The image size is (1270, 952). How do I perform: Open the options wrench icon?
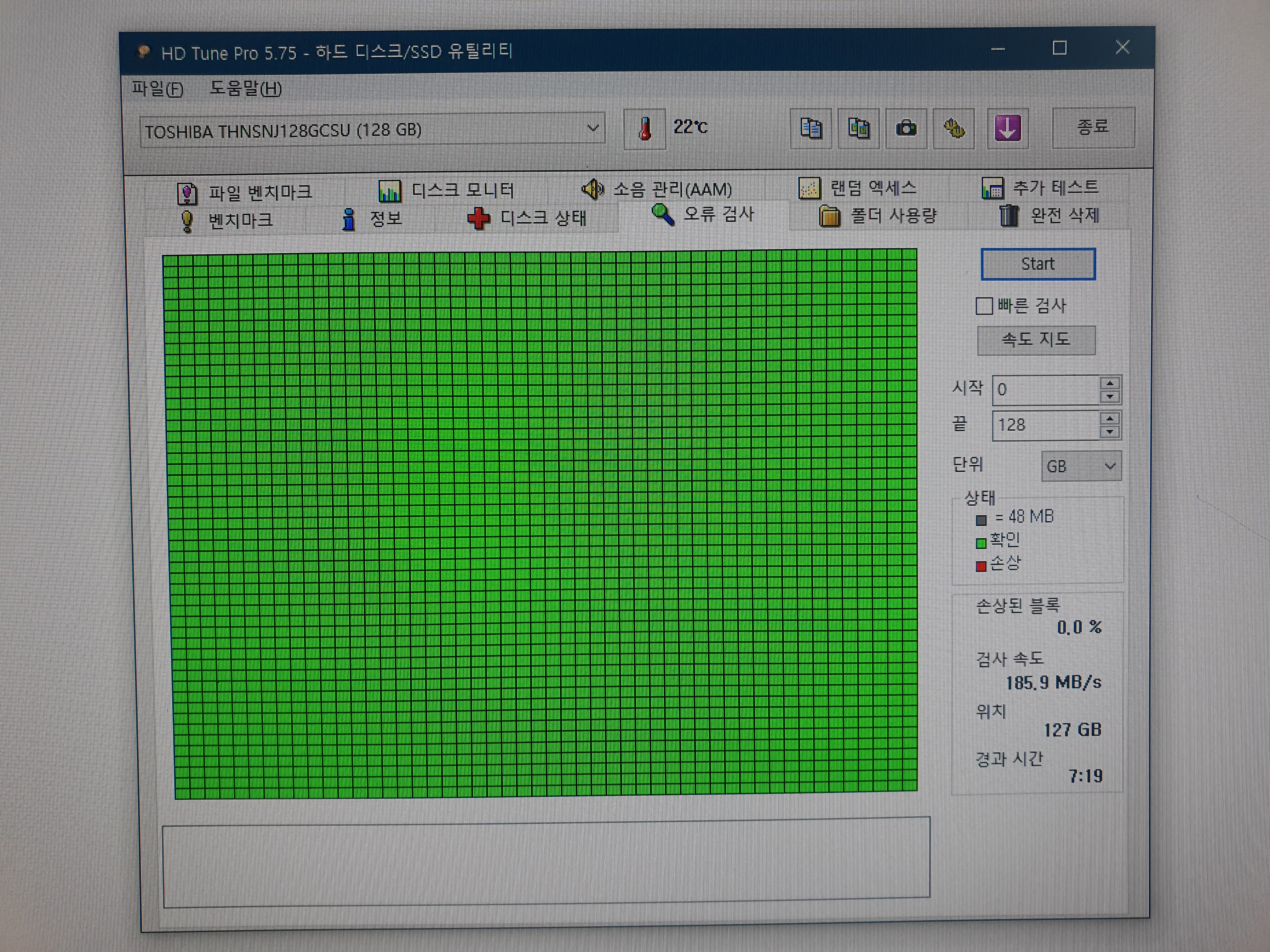954,128
